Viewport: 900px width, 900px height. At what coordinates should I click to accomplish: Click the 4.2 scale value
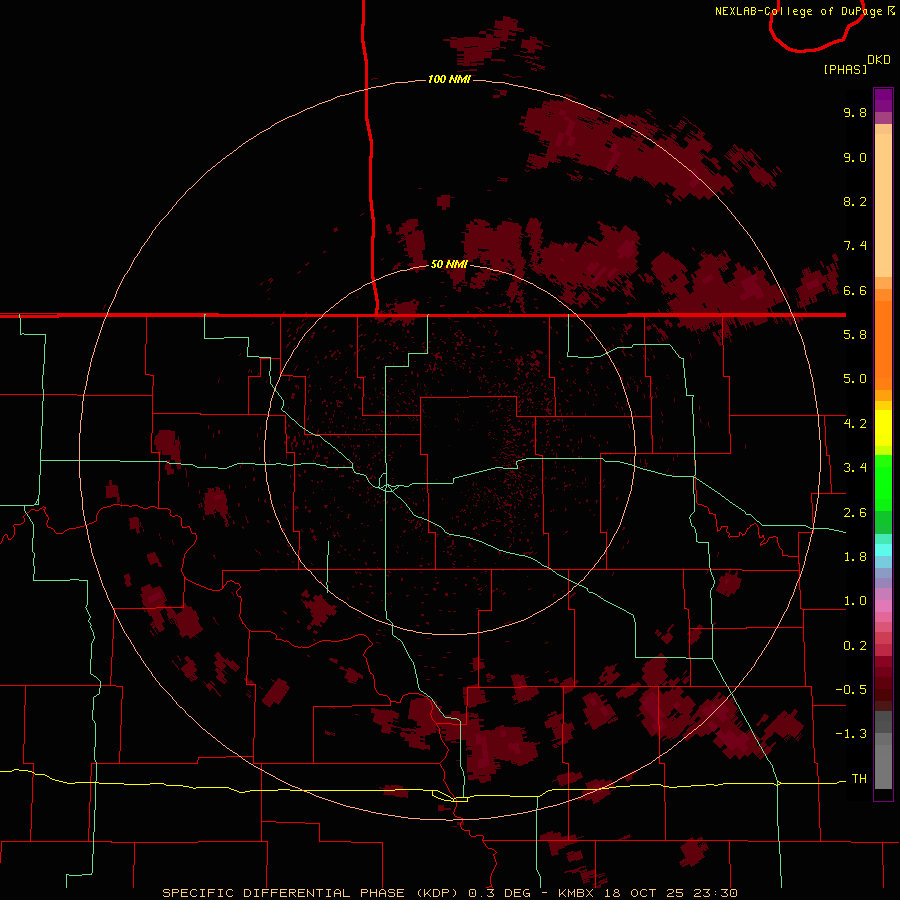(855, 424)
